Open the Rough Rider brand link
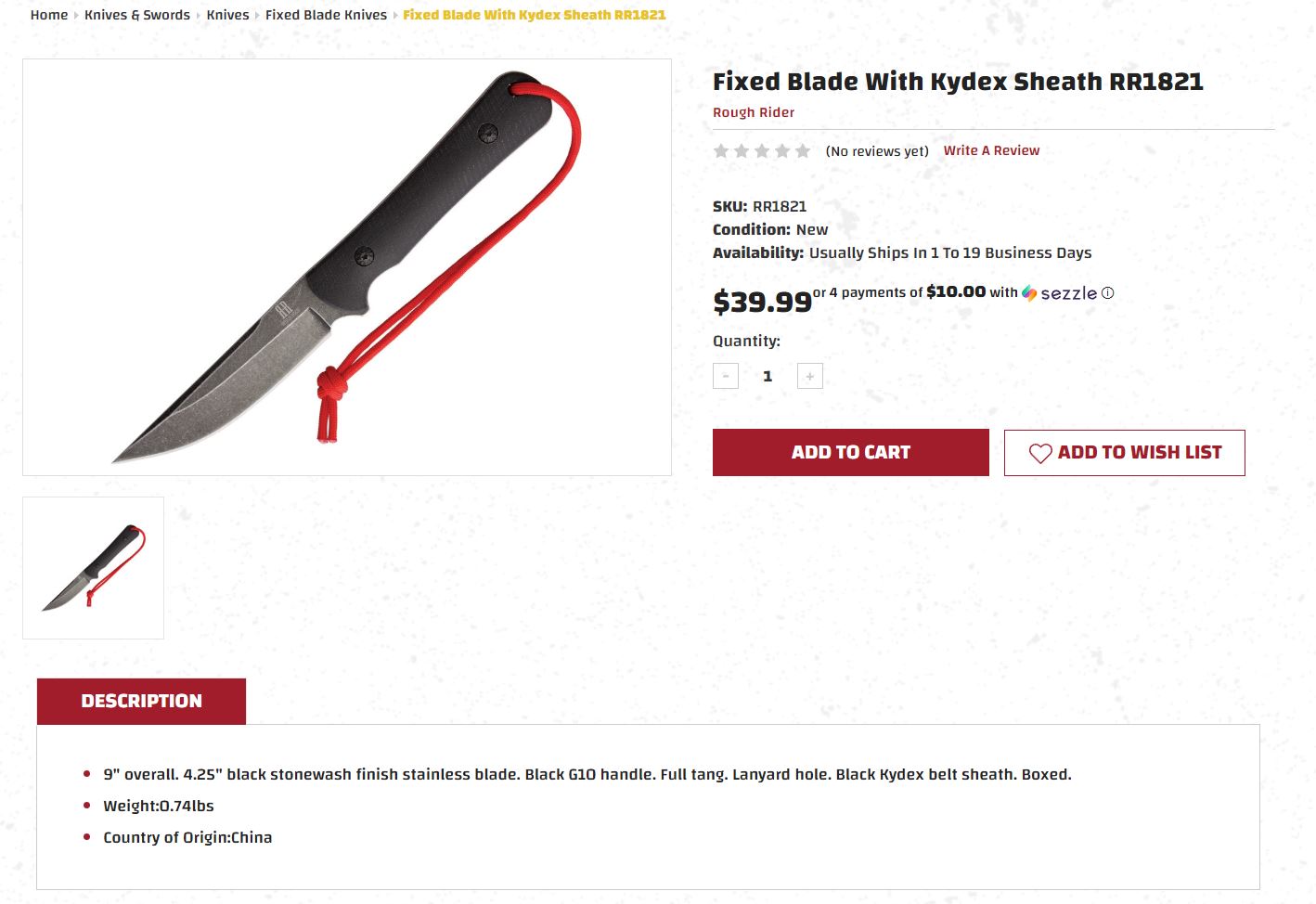This screenshot has height=904, width=1316. tap(754, 112)
